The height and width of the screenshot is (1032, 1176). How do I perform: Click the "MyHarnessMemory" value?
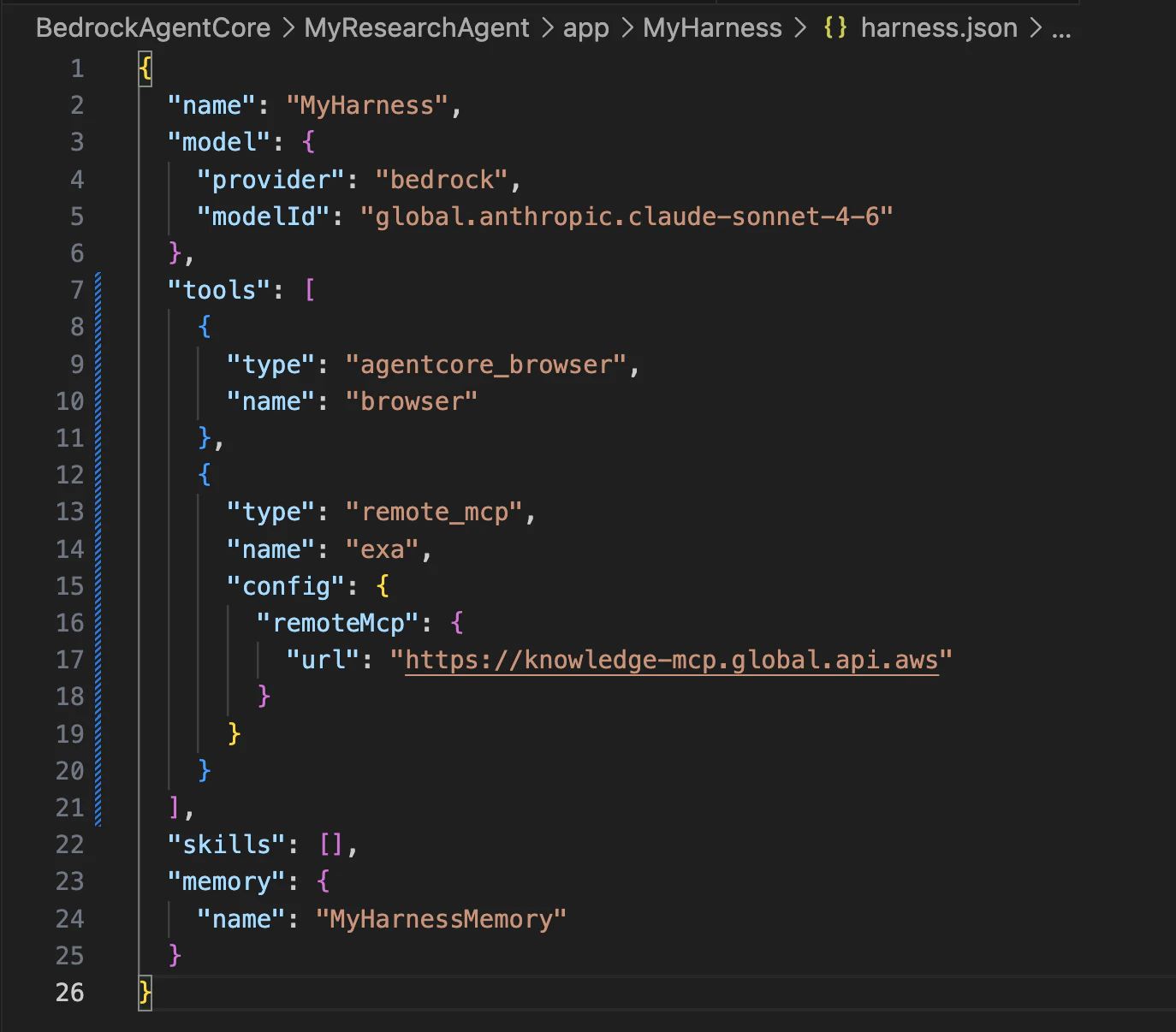[x=441, y=919]
